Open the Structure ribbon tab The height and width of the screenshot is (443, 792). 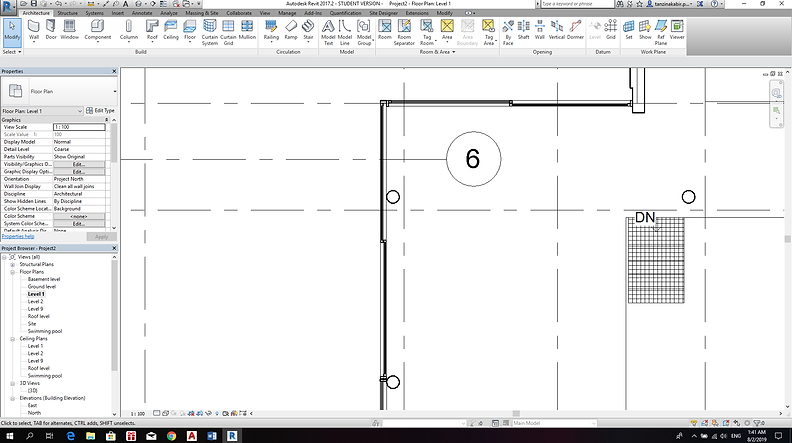[68, 13]
